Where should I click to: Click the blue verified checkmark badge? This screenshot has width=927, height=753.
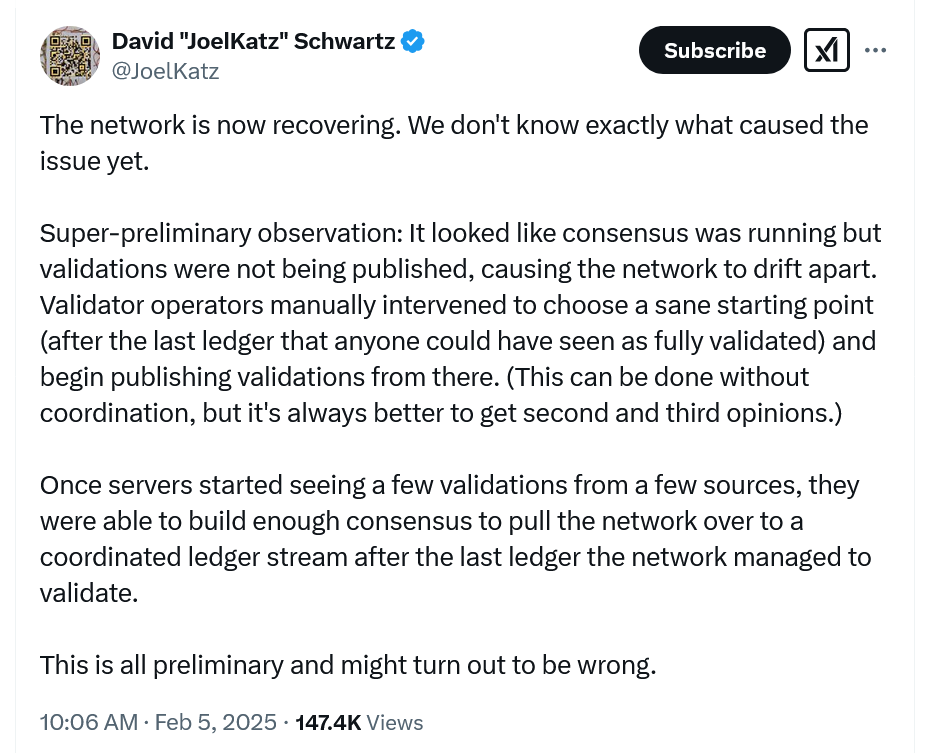coord(413,42)
